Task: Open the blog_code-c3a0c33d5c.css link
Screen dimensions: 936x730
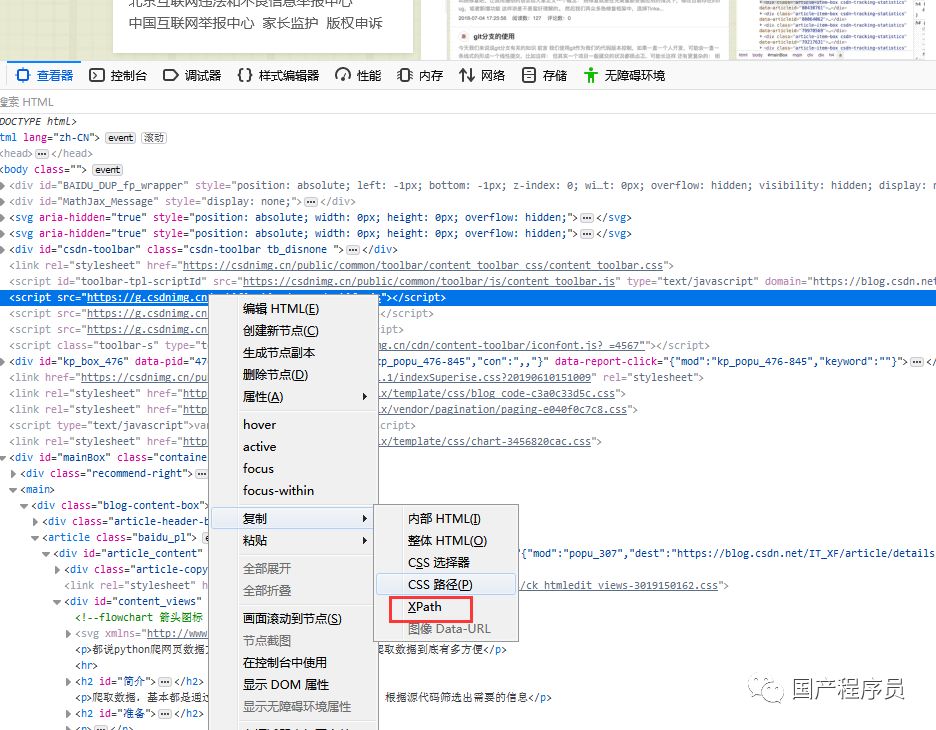Action: click(x=497, y=394)
